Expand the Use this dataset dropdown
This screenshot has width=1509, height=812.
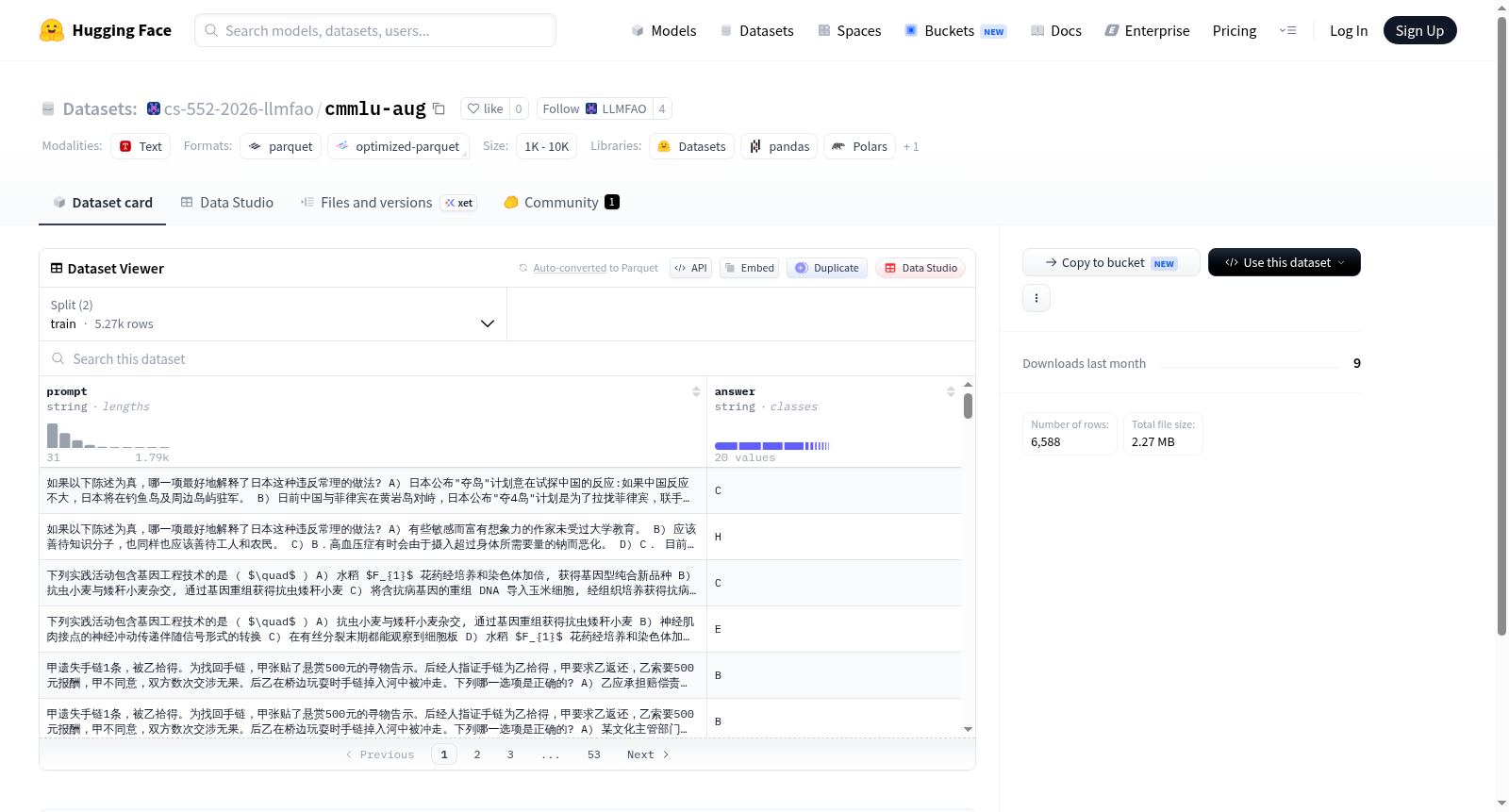click(x=1284, y=262)
